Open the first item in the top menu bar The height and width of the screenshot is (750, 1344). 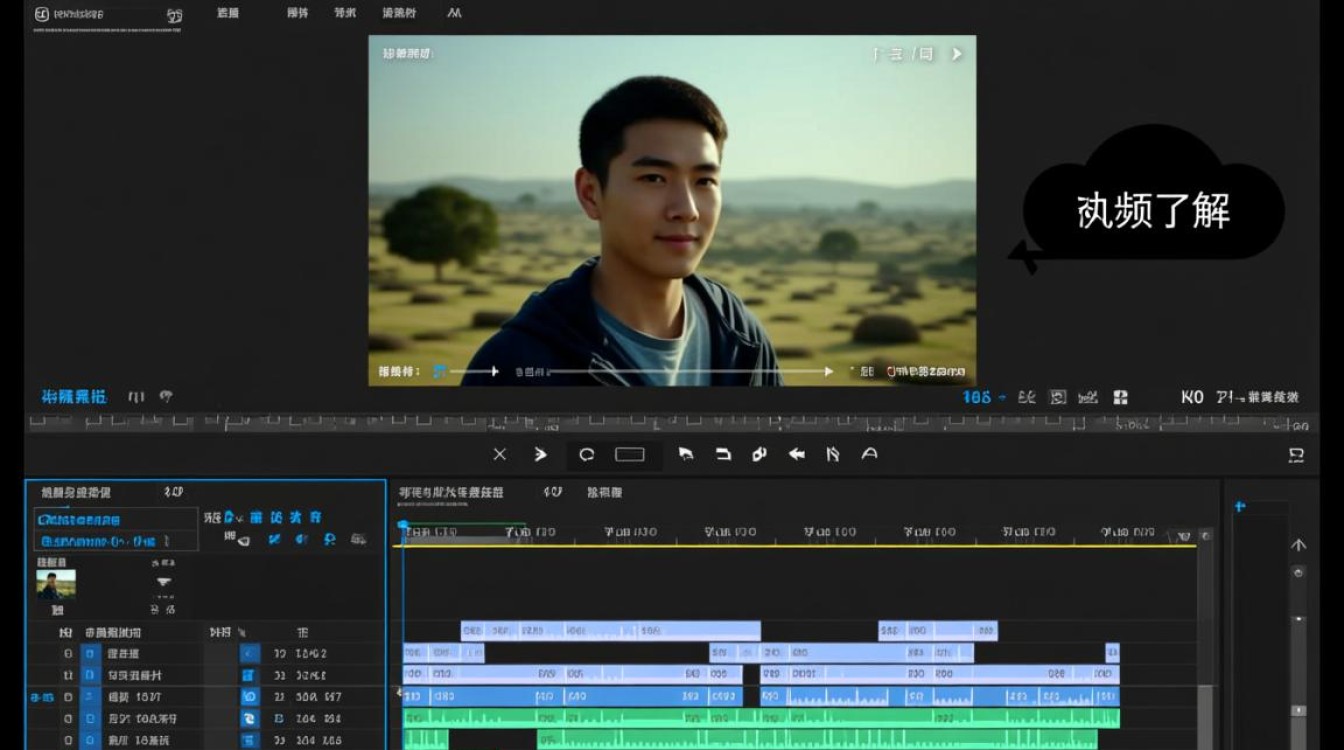(228, 13)
